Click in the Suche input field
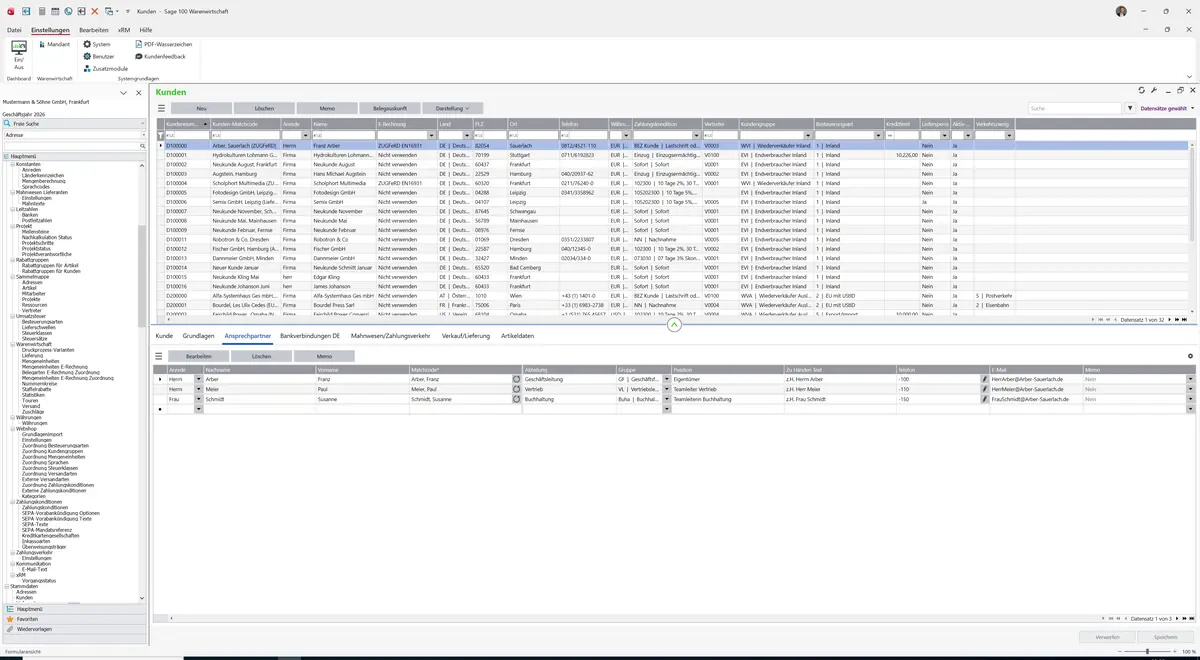This screenshot has width=1200, height=660. click(1076, 108)
